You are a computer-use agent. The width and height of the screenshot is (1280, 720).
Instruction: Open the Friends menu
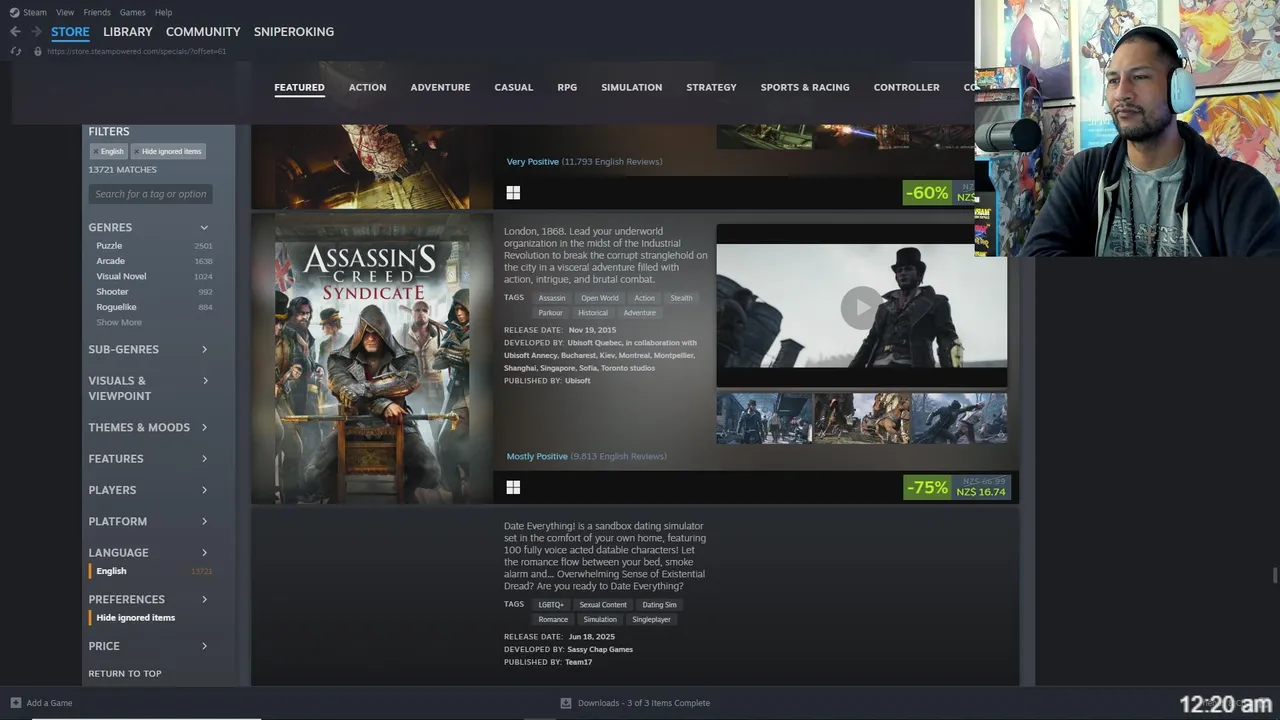[x=97, y=12]
